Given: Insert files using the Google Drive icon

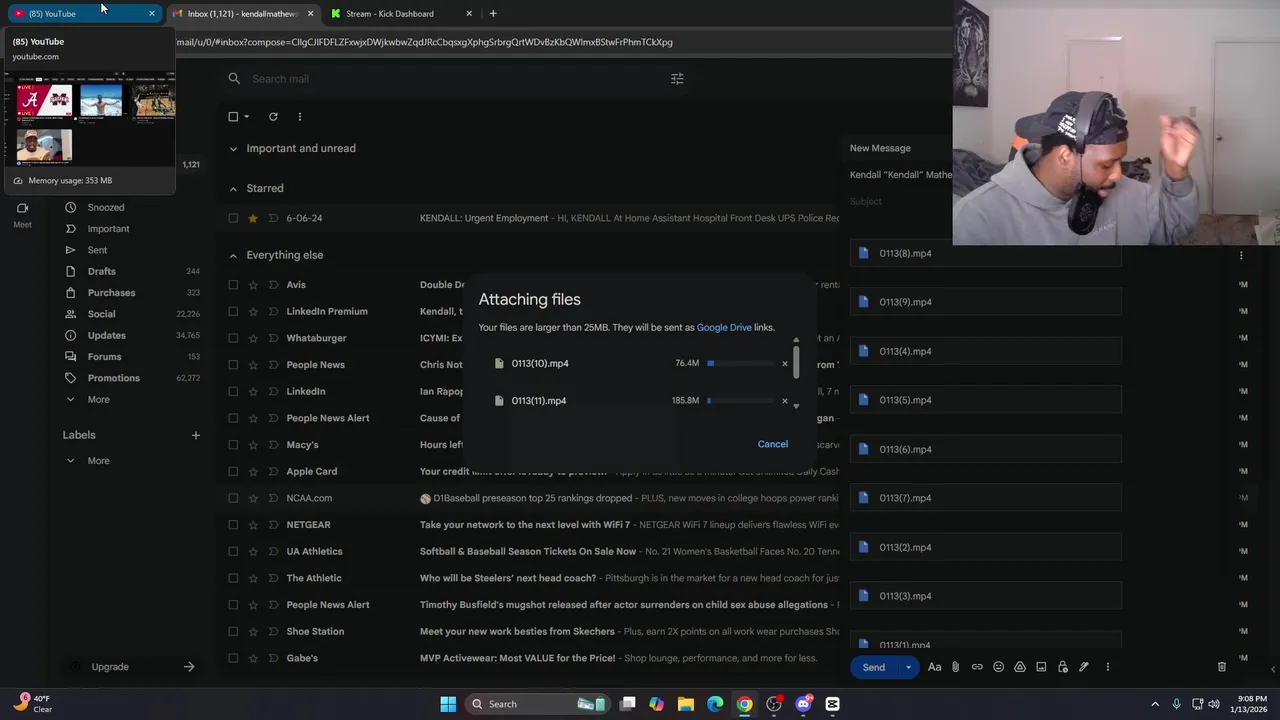Looking at the screenshot, I should click(x=1020, y=667).
